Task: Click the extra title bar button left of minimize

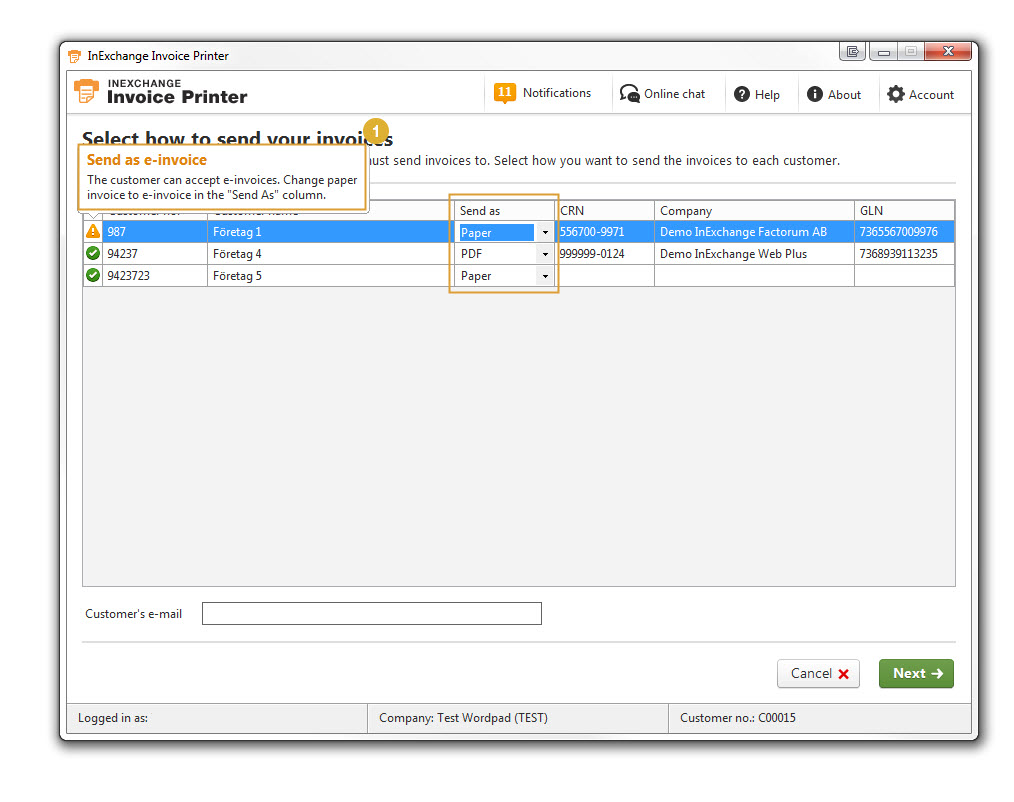Action: click(852, 51)
